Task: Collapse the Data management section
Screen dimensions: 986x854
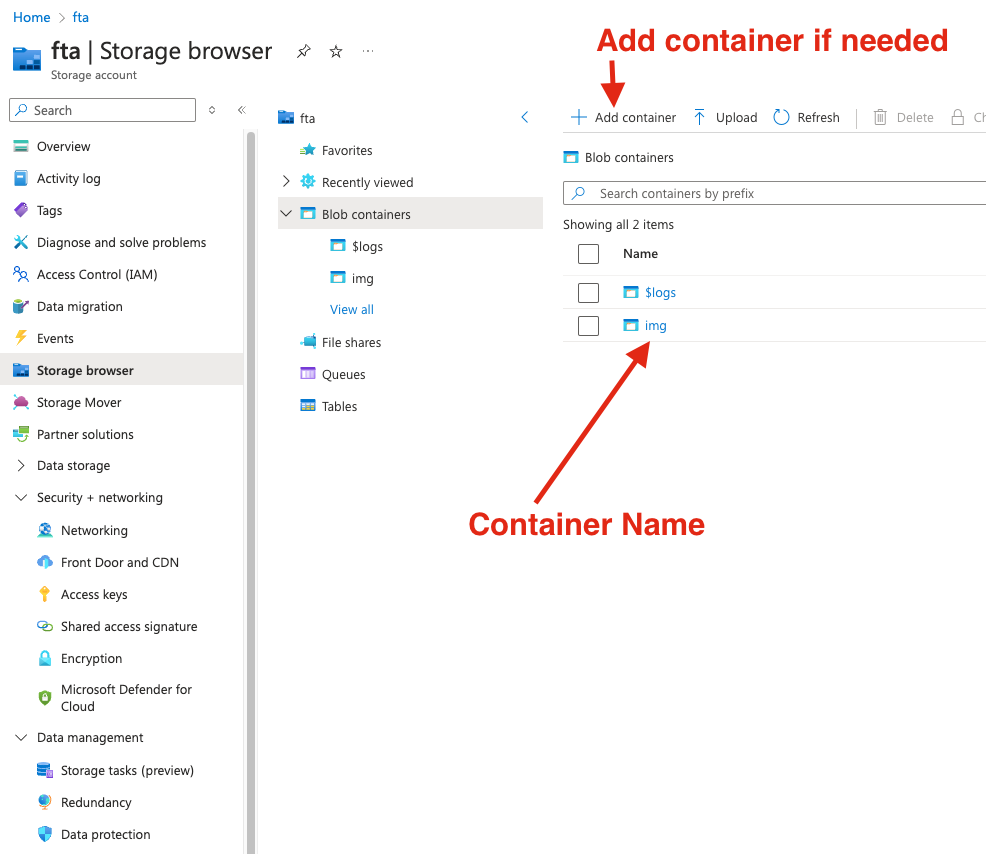Action: point(21,737)
